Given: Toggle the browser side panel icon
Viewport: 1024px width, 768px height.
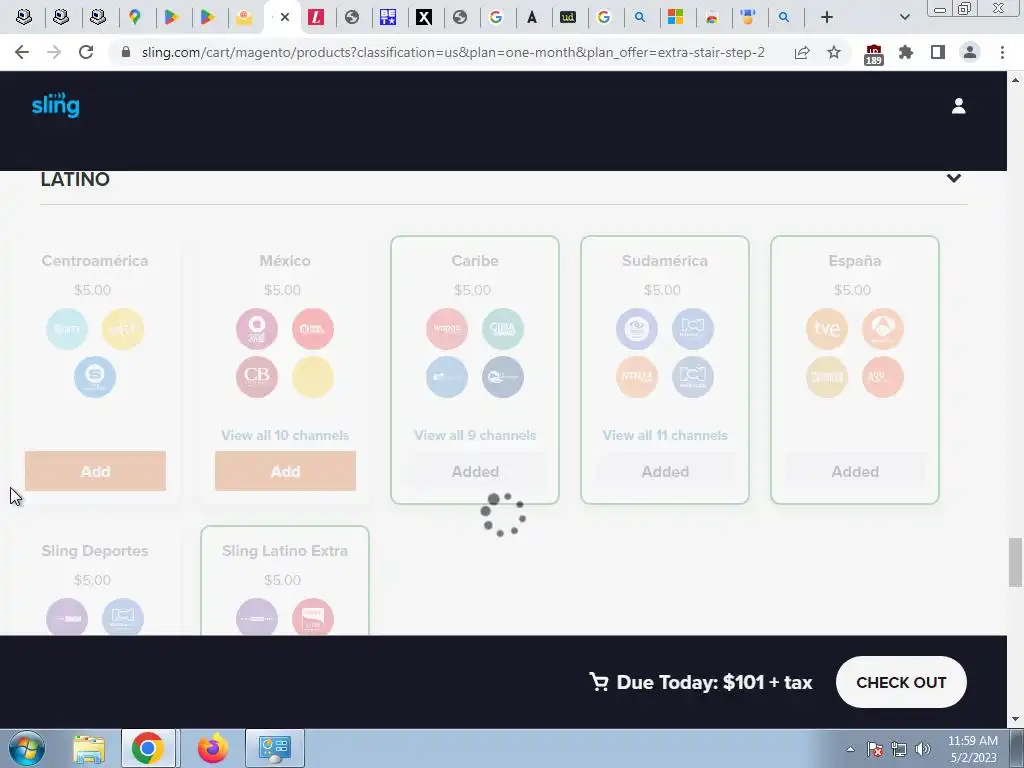Looking at the screenshot, I should 938,52.
